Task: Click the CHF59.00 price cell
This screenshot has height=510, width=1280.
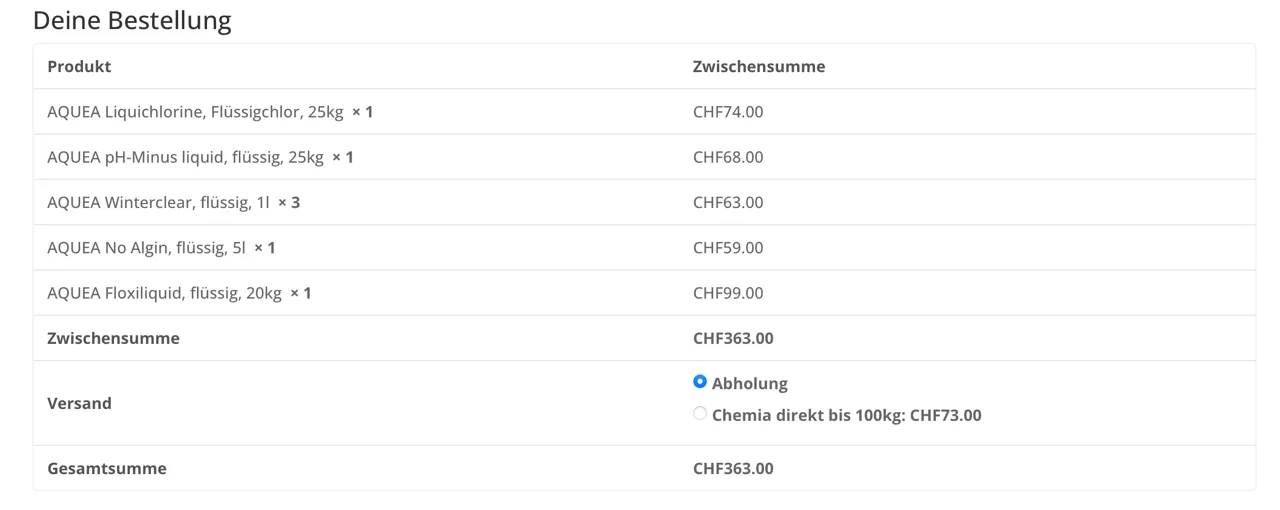Action: point(728,247)
